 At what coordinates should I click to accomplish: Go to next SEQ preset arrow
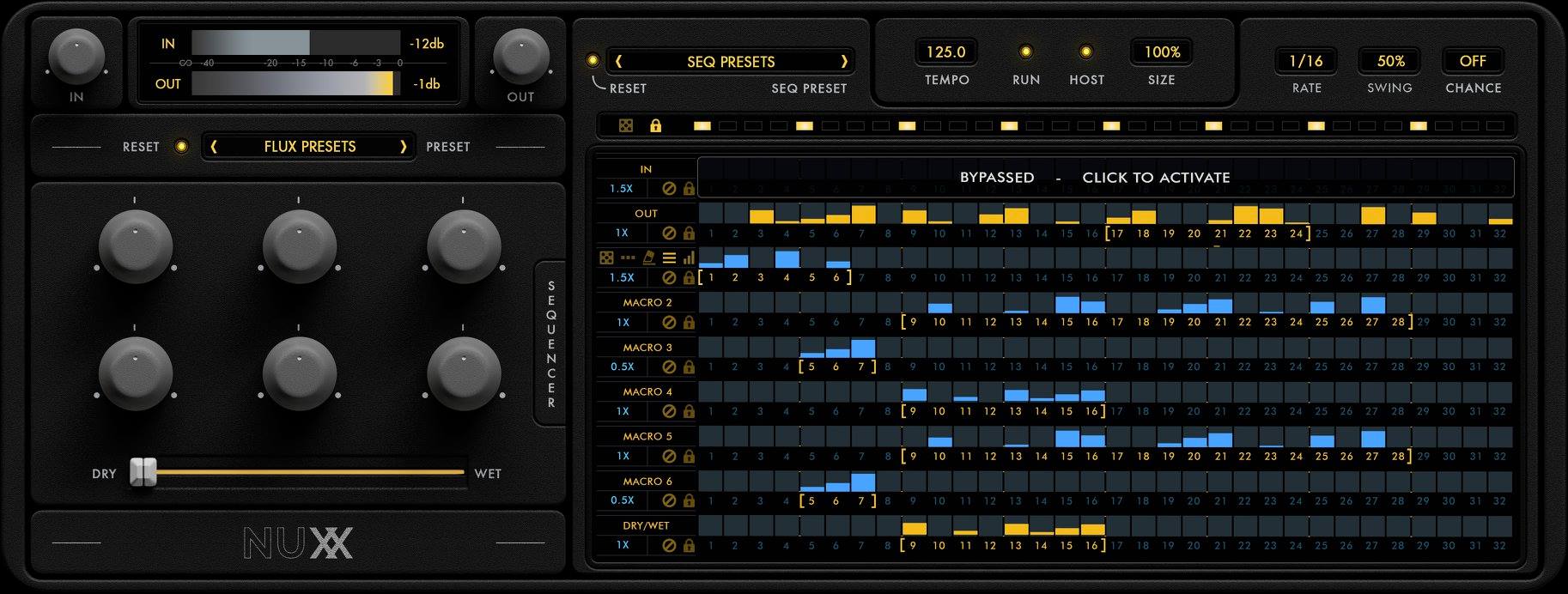tap(843, 61)
